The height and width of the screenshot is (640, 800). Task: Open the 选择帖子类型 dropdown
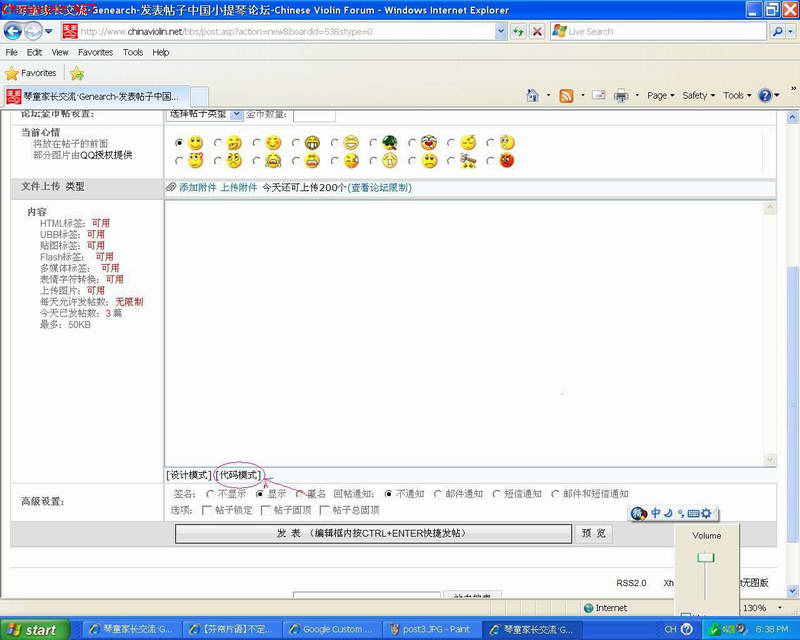click(x=205, y=114)
